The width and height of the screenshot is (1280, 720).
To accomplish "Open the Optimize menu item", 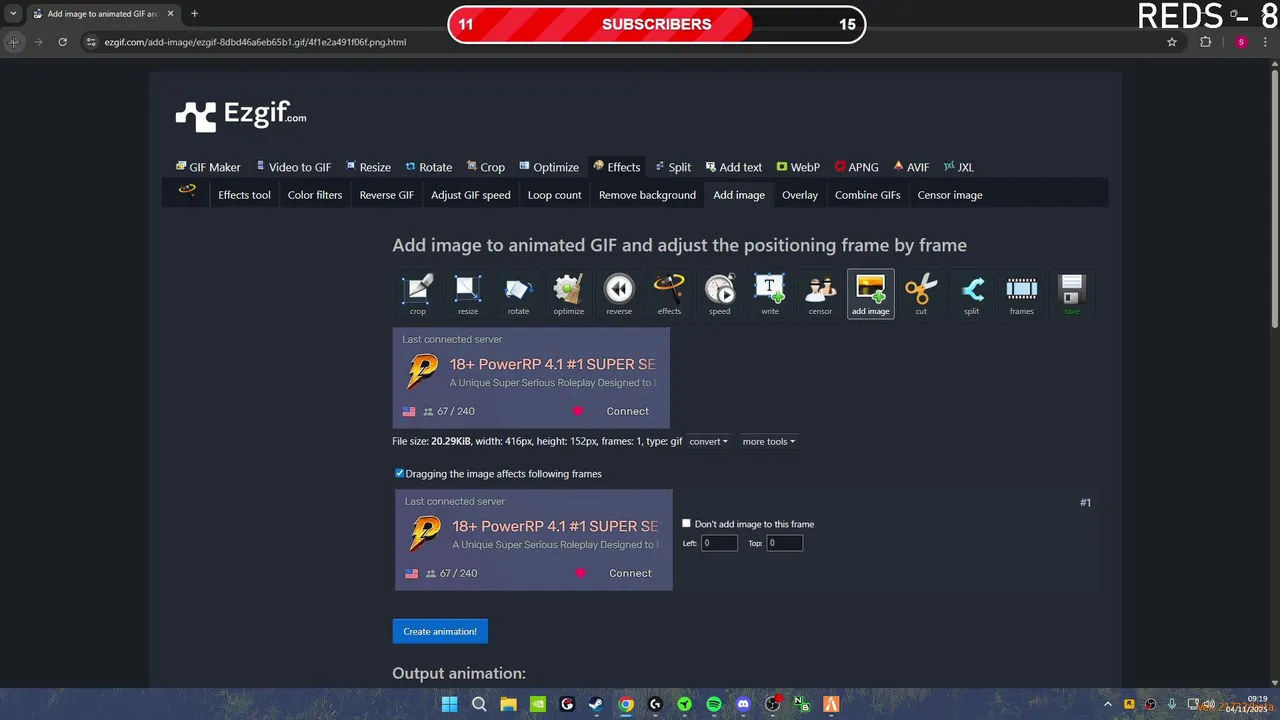I will 549,167.
